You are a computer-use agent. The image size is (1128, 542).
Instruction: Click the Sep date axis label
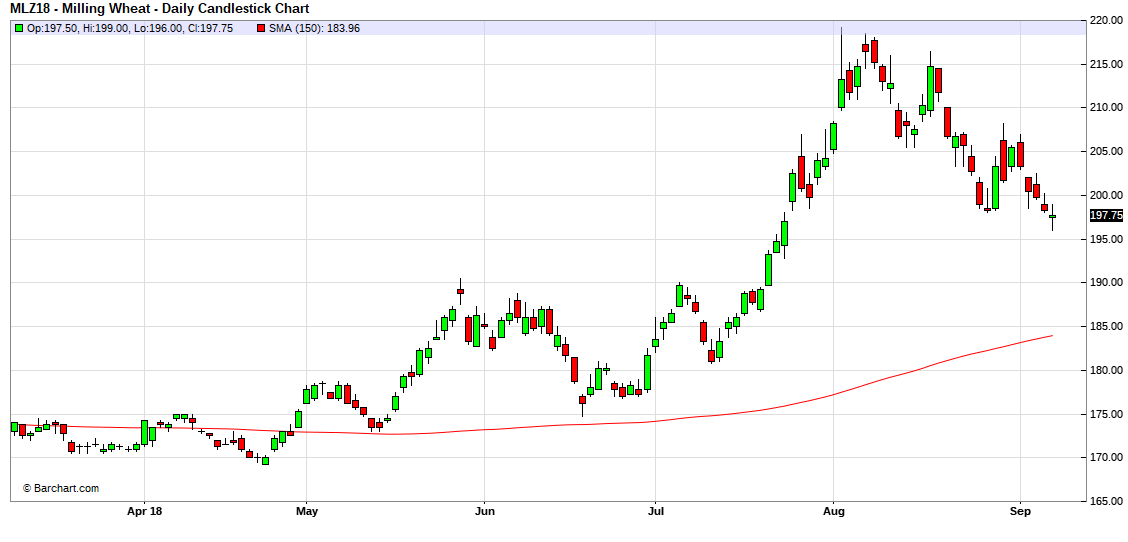pos(1019,512)
